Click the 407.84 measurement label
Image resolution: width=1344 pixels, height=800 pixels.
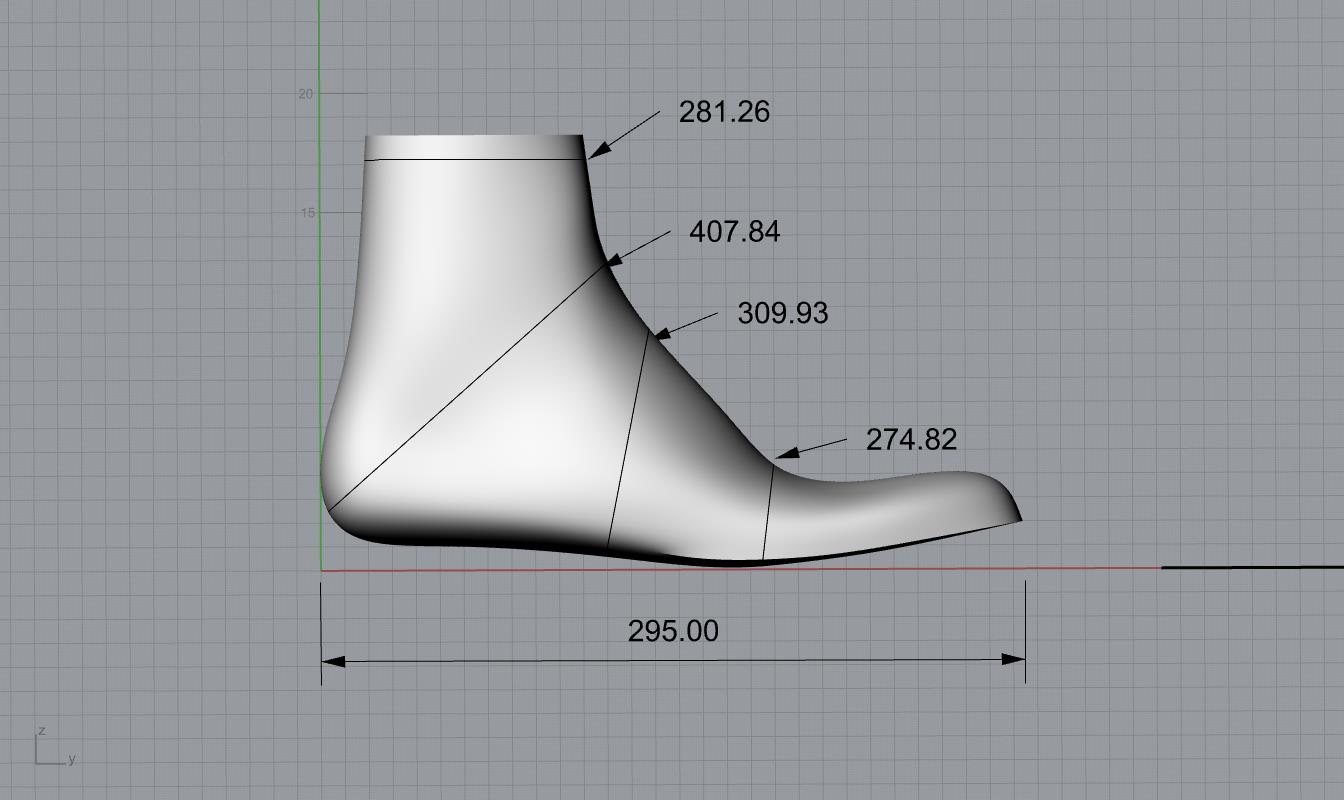tap(734, 232)
